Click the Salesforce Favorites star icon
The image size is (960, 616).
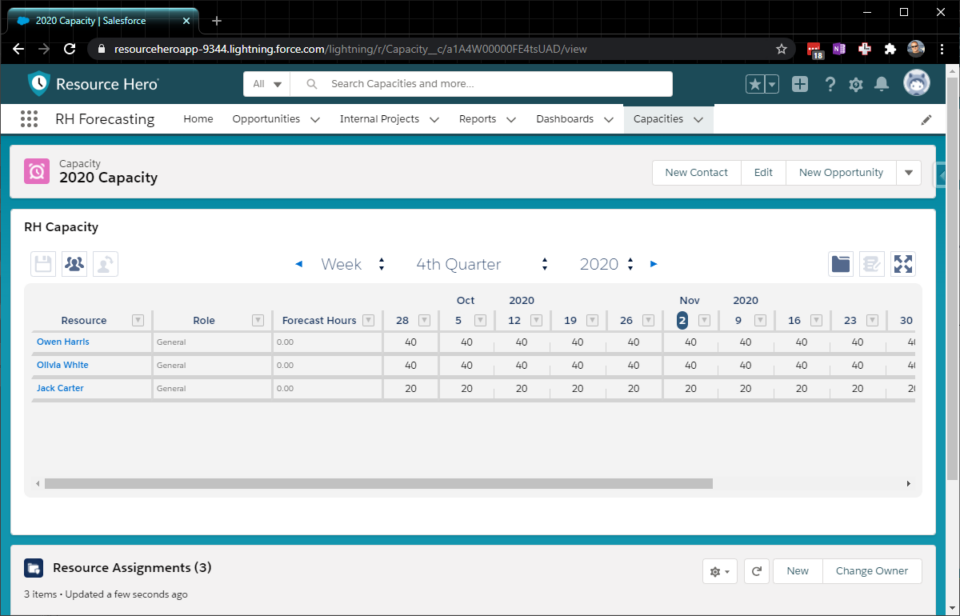(755, 85)
